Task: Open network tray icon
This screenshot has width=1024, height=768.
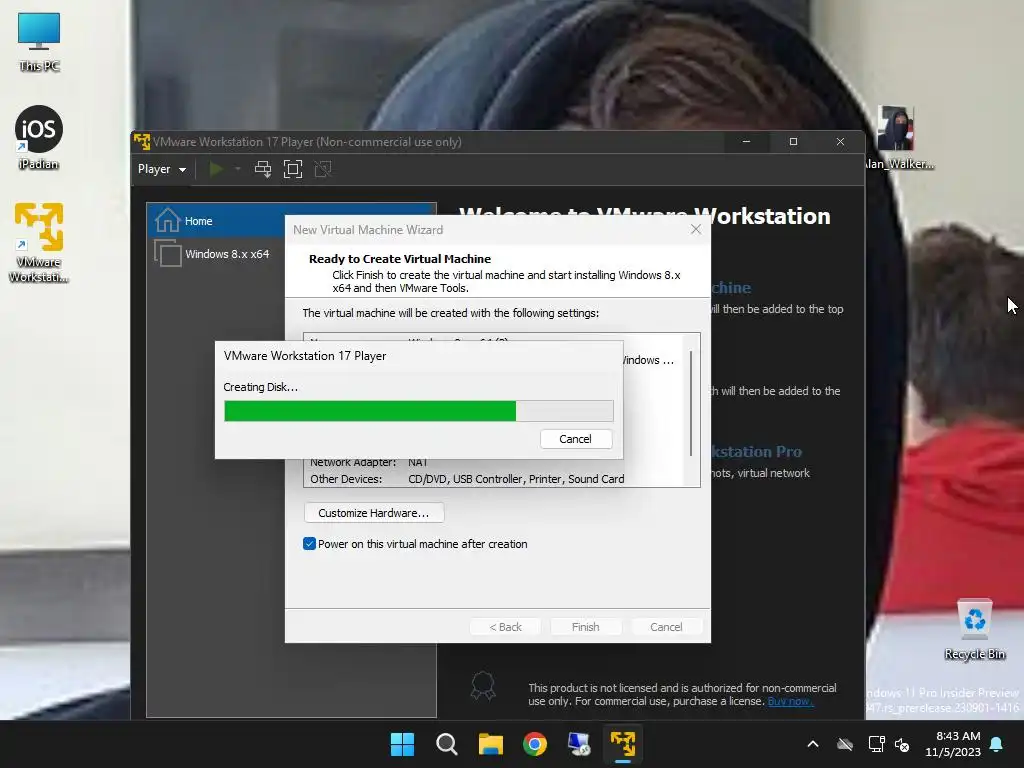Action: pyautogui.click(x=876, y=744)
